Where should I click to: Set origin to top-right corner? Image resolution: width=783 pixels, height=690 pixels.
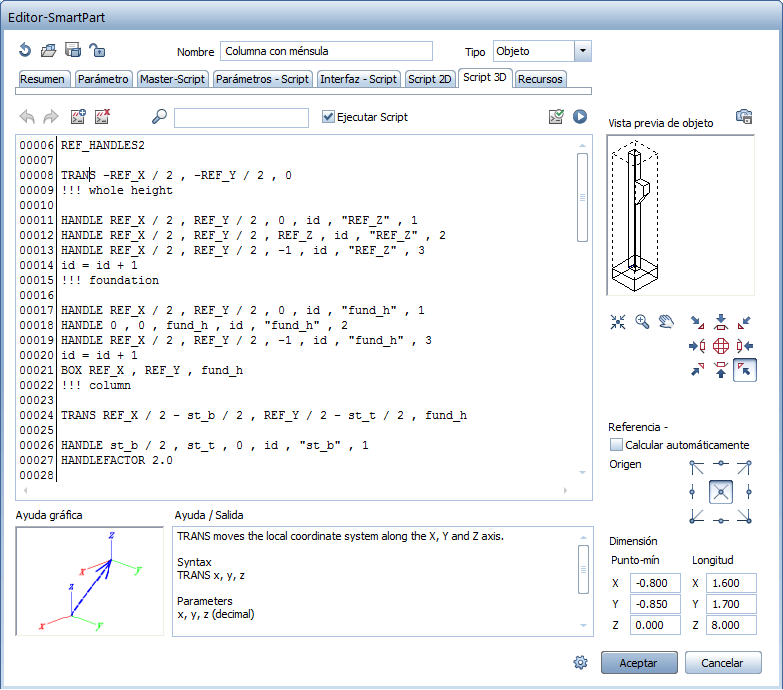click(744, 468)
